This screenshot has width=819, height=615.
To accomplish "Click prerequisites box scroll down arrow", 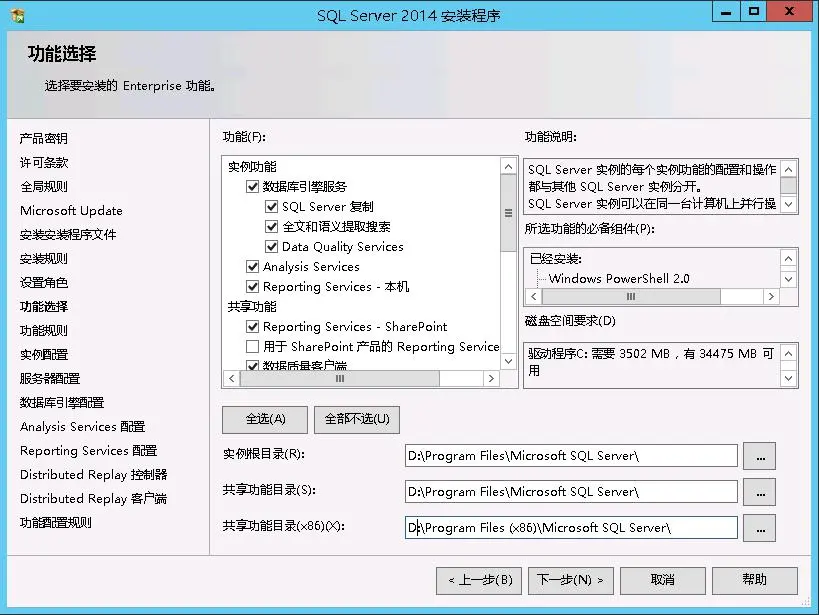I will point(788,279).
